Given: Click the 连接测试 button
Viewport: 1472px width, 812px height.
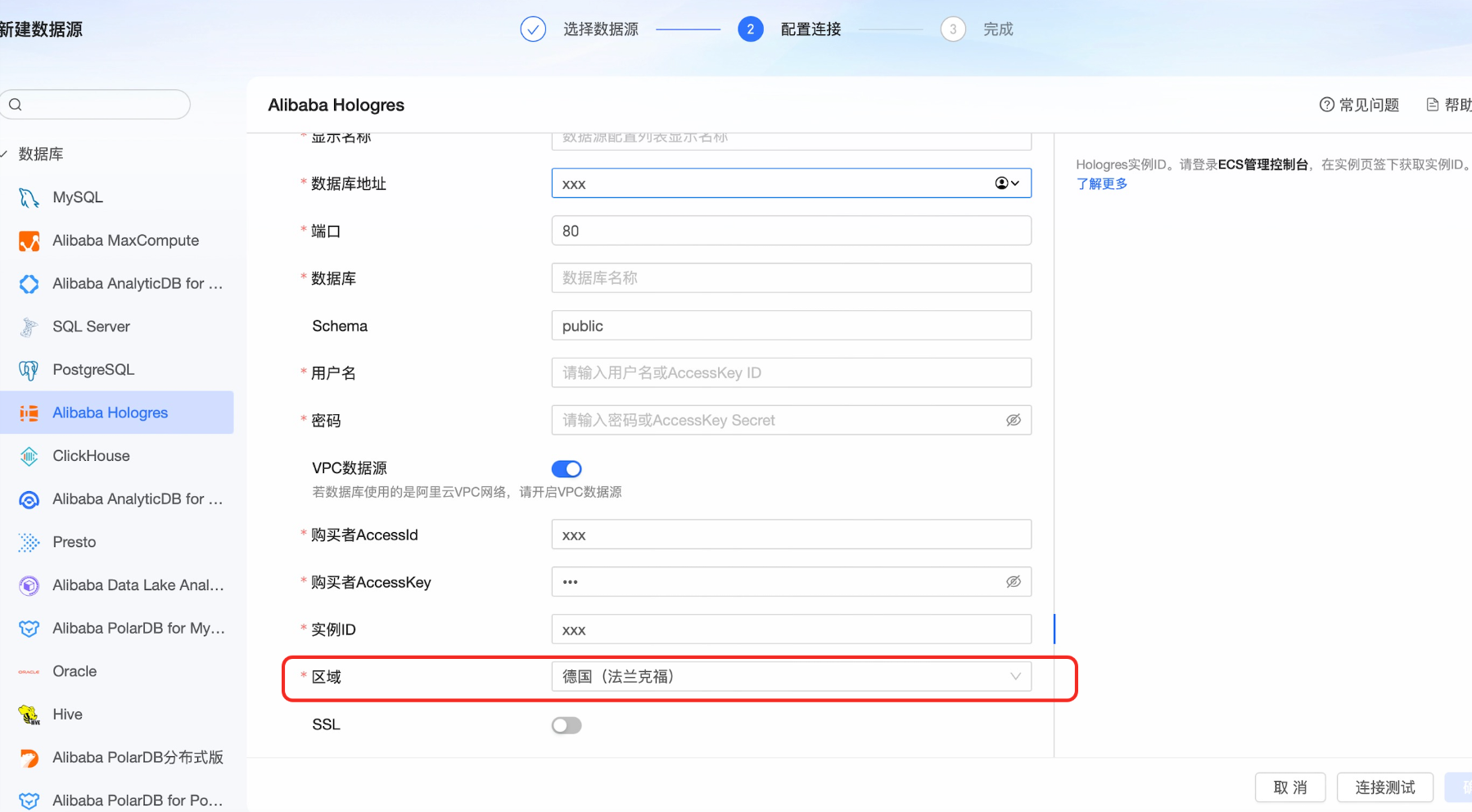Looking at the screenshot, I should click(1385, 787).
